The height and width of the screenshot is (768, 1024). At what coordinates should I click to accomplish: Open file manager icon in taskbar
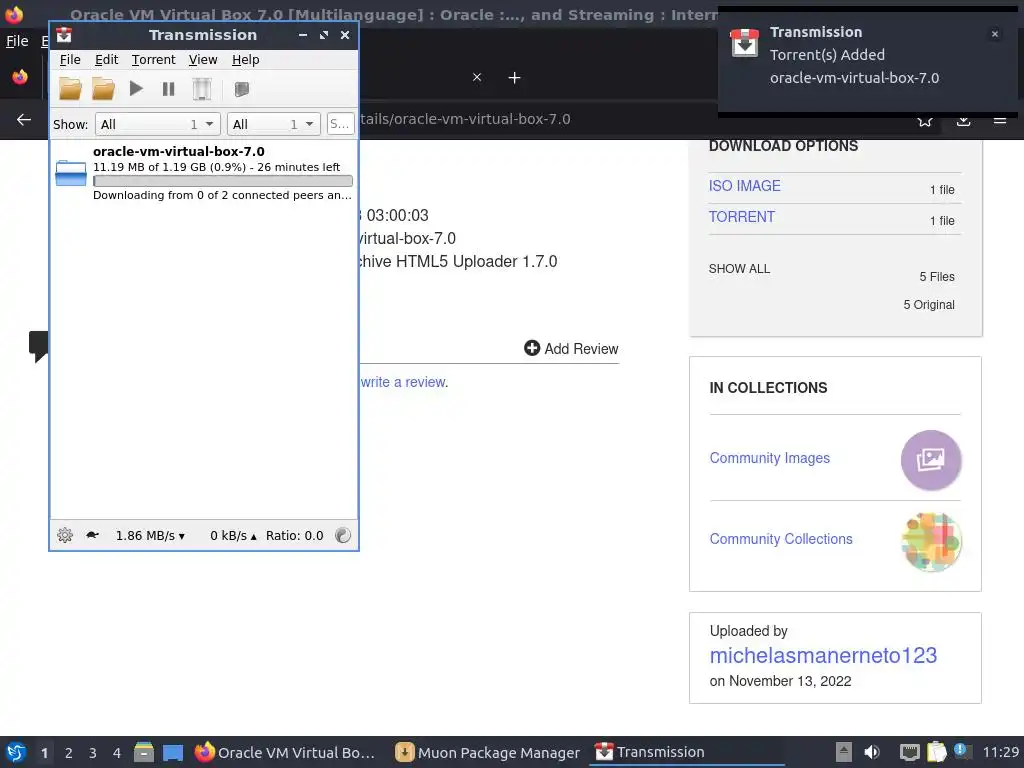(x=144, y=752)
